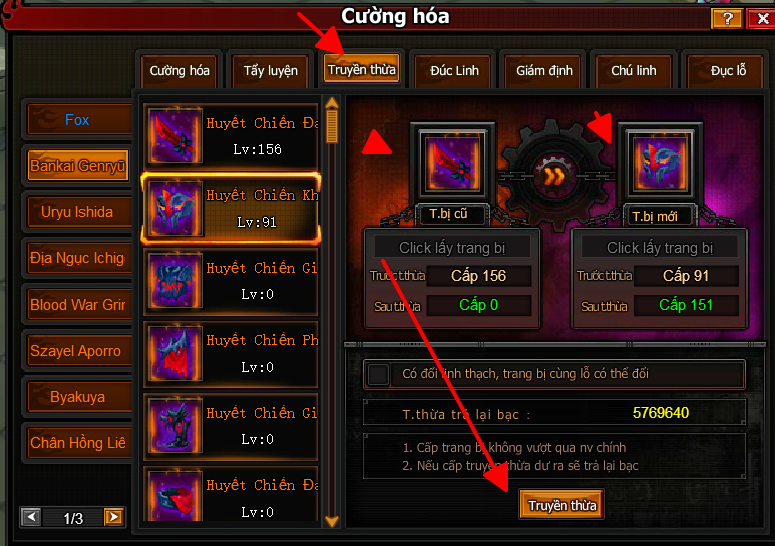Select the helmet equipment icon Lv:91

[x=175, y=208]
